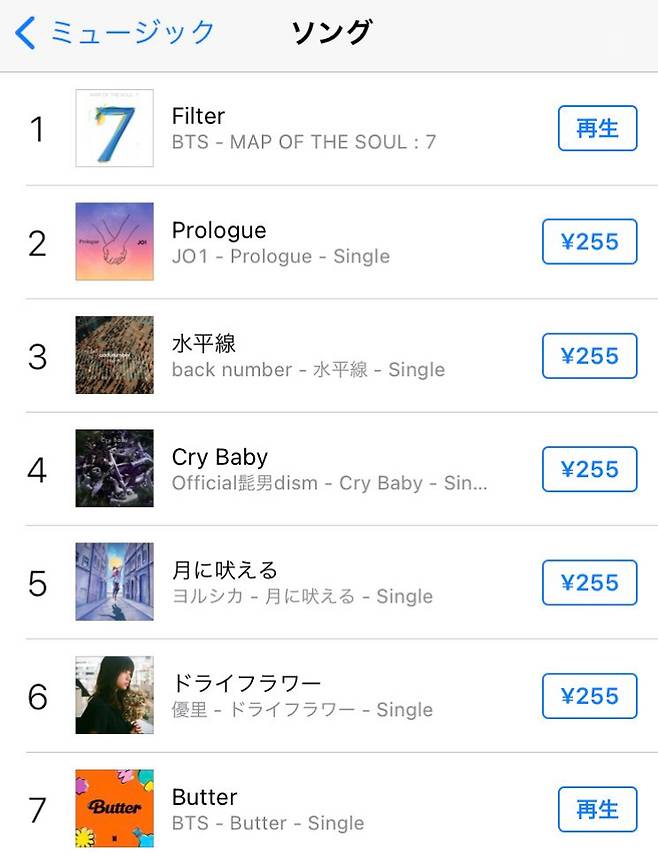Purchase 月に吠える for ¥255

(x=589, y=583)
